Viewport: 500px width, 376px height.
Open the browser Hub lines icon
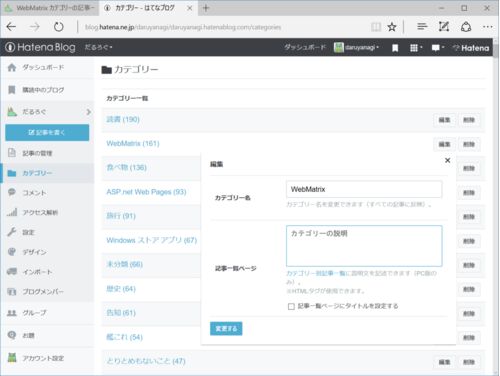coord(422,26)
